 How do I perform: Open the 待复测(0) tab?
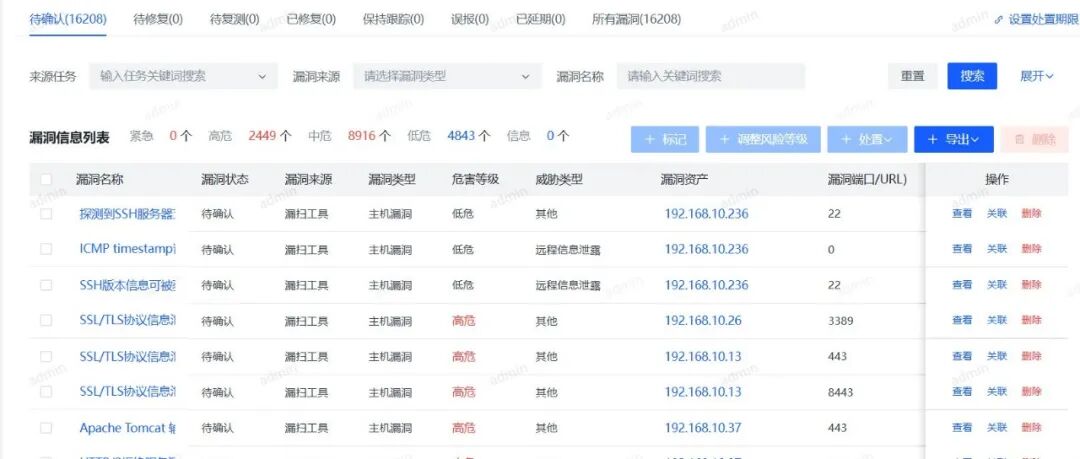click(x=235, y=19)
